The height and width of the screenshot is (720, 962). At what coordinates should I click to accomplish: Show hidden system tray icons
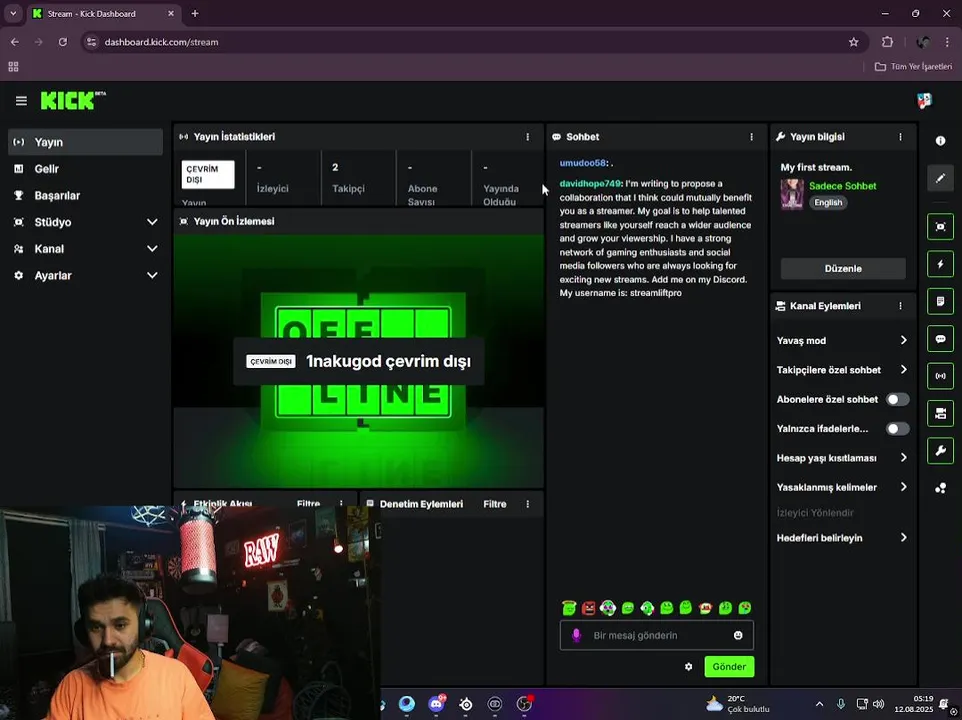(820, 704)
